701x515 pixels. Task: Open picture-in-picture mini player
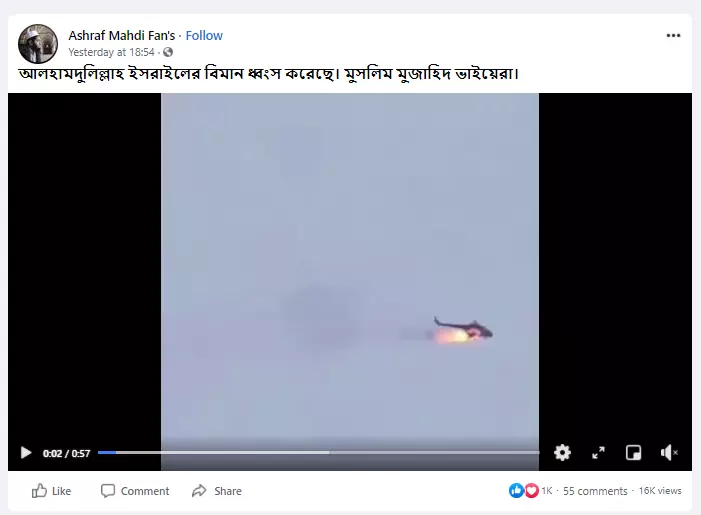633,453
